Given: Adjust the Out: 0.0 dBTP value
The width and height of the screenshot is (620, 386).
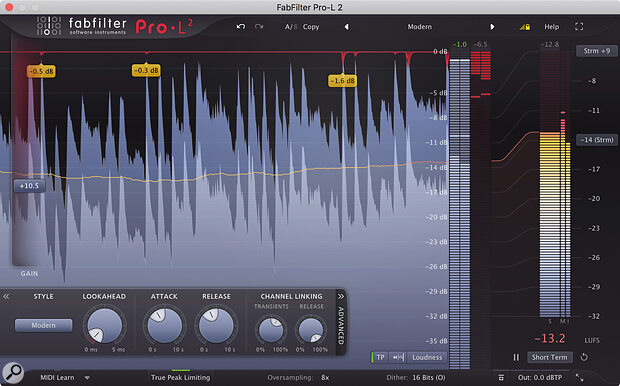Looking at the screenshot, I should [540, 378].
